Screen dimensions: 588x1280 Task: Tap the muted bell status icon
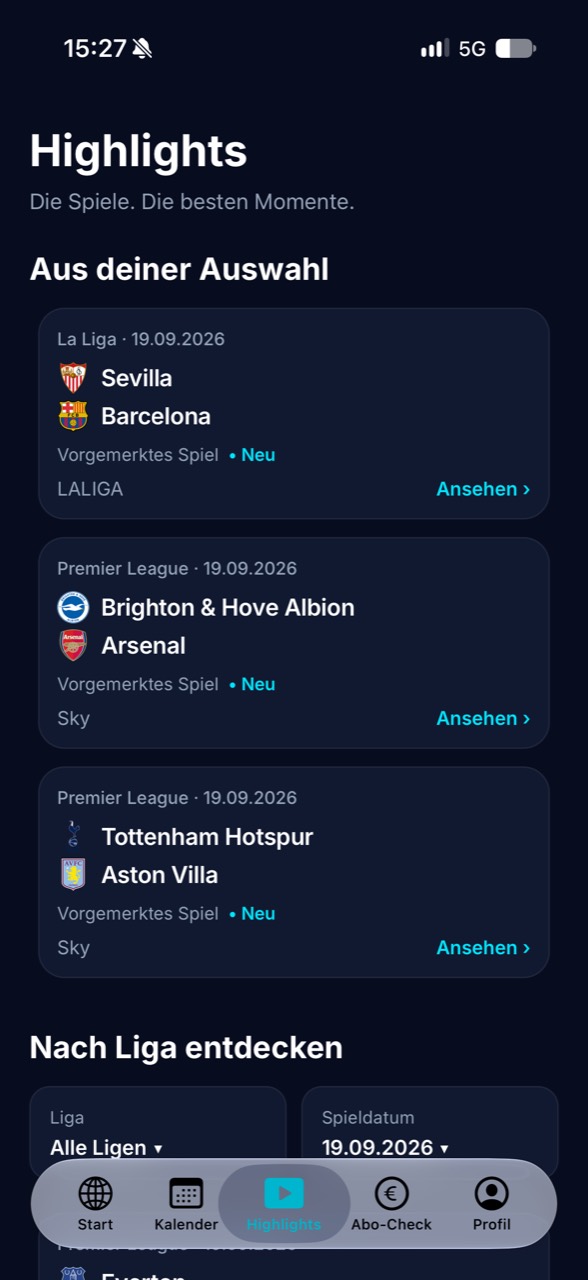click(x=142, y=48)
